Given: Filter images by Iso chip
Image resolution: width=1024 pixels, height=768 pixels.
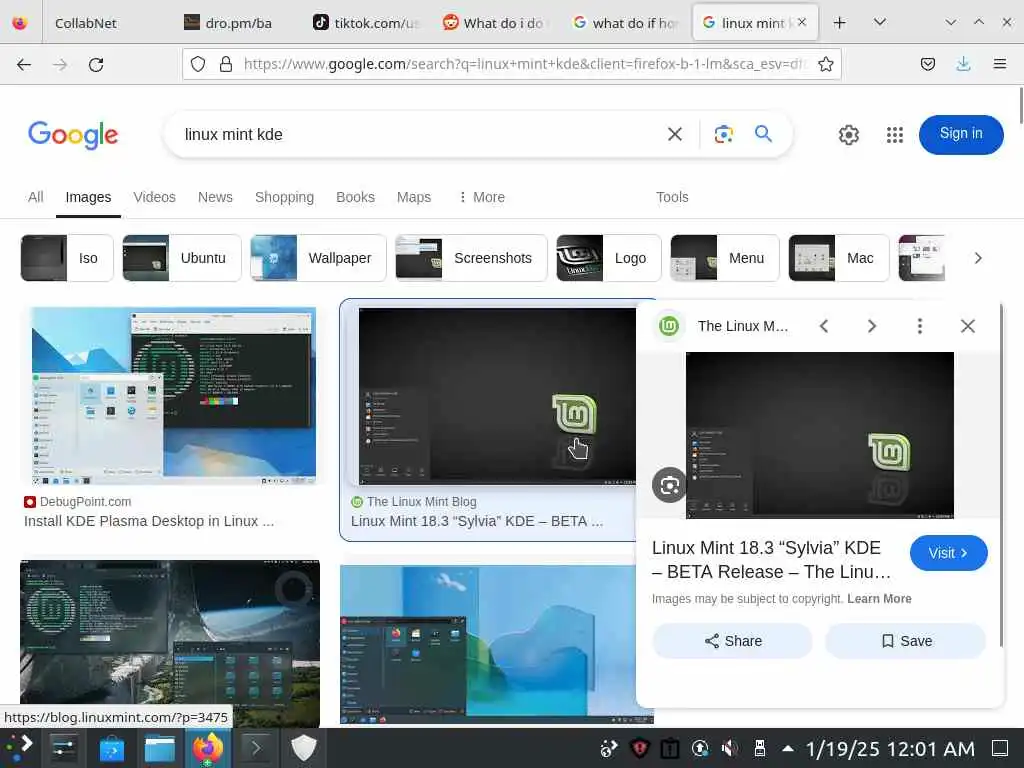Looking at the screenshot, I should point(67,258).
